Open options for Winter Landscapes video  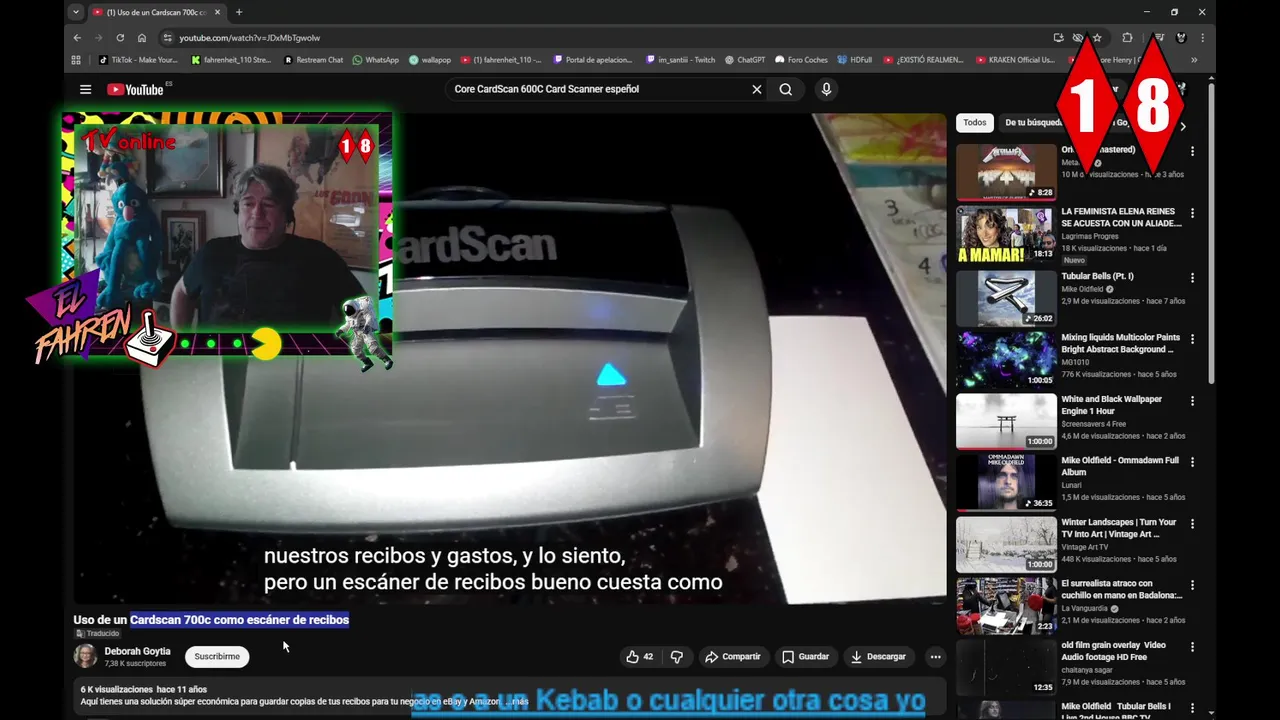(x=1192, y=524)
